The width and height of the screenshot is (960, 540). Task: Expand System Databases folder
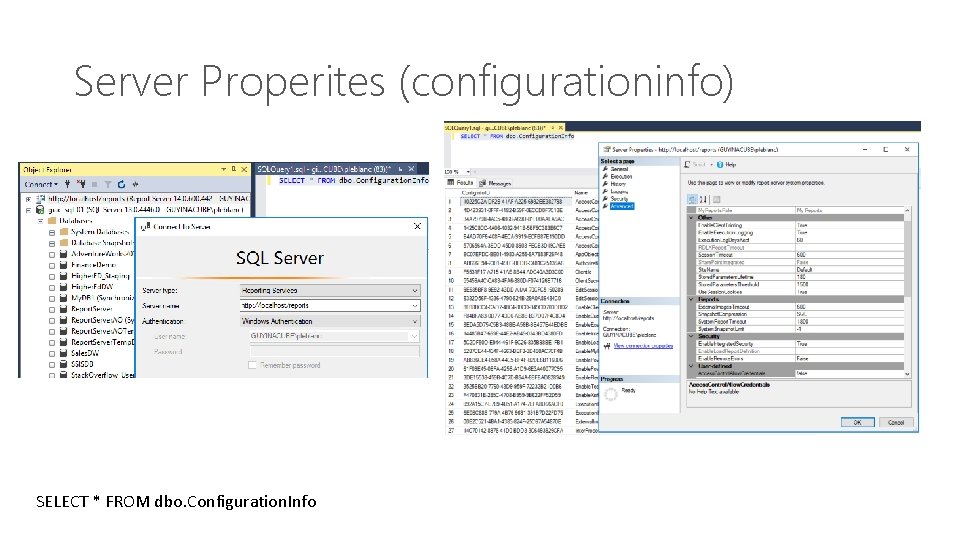[x=52, y=232]
